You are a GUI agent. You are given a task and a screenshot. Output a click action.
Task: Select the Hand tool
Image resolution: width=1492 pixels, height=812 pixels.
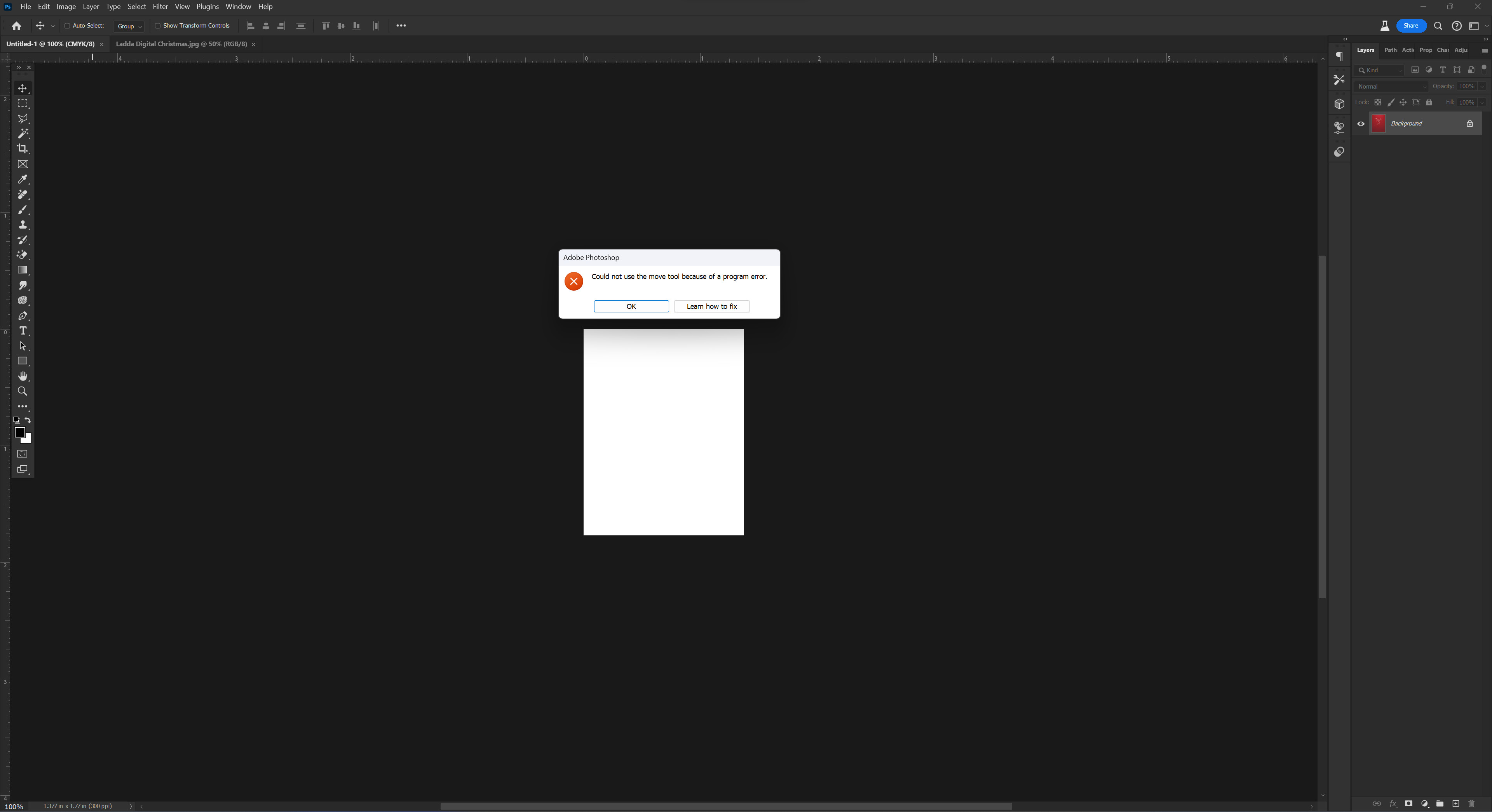pos(23,376)
